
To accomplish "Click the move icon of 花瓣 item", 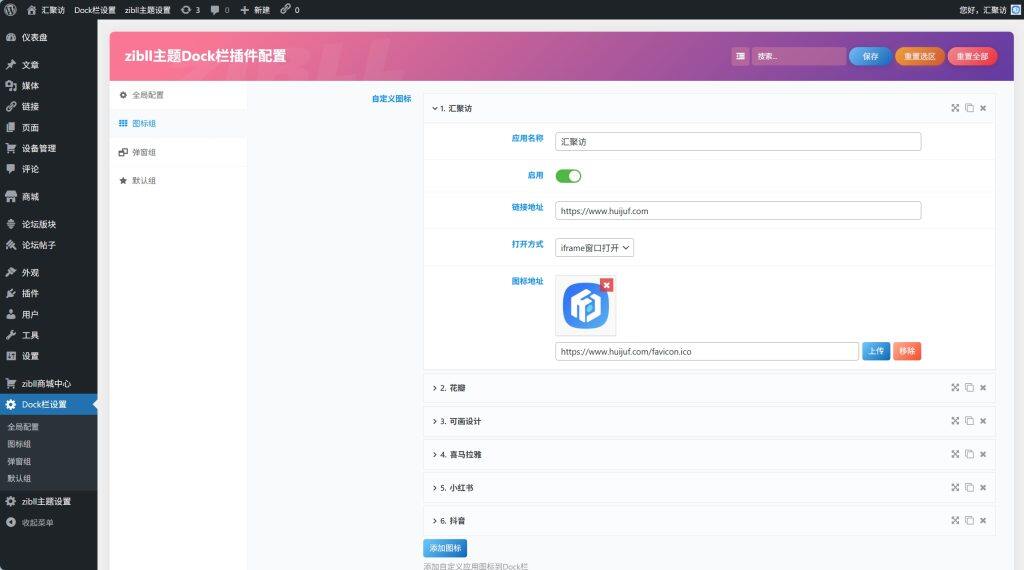I will 955,388.
